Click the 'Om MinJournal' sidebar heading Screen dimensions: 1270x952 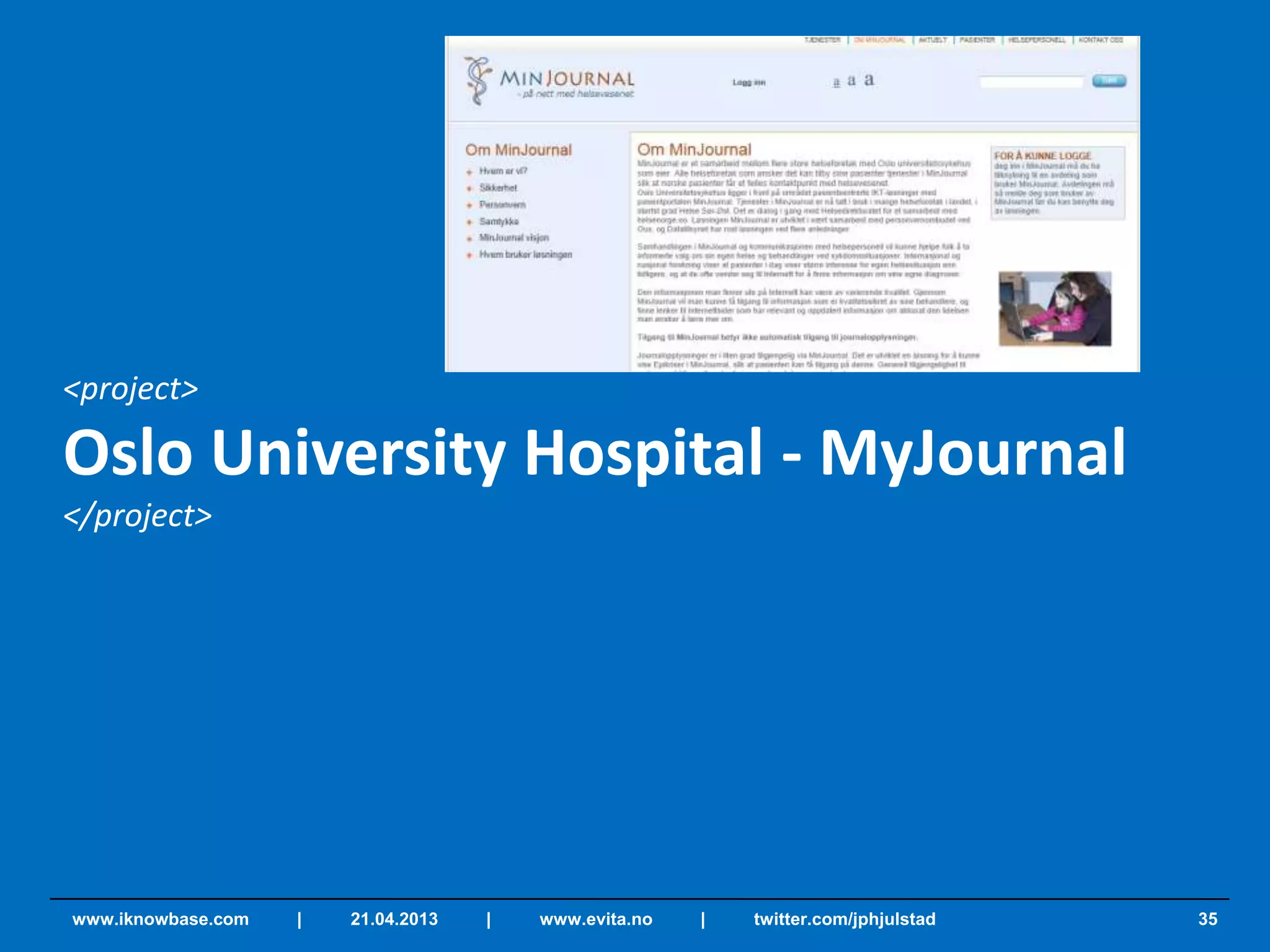click(518, 150)
